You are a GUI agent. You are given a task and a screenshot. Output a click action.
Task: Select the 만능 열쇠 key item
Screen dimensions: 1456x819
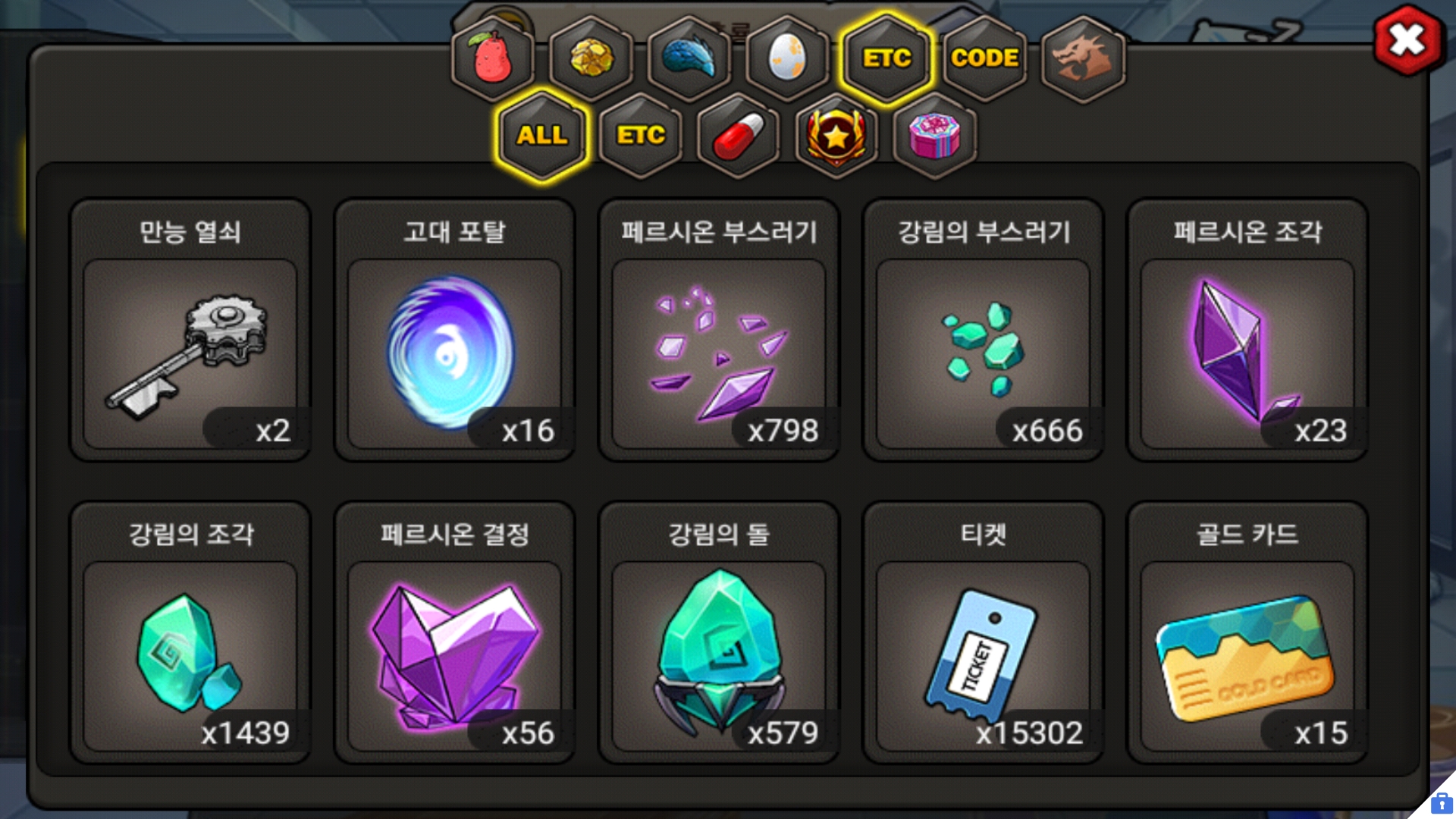coord(190,331)
